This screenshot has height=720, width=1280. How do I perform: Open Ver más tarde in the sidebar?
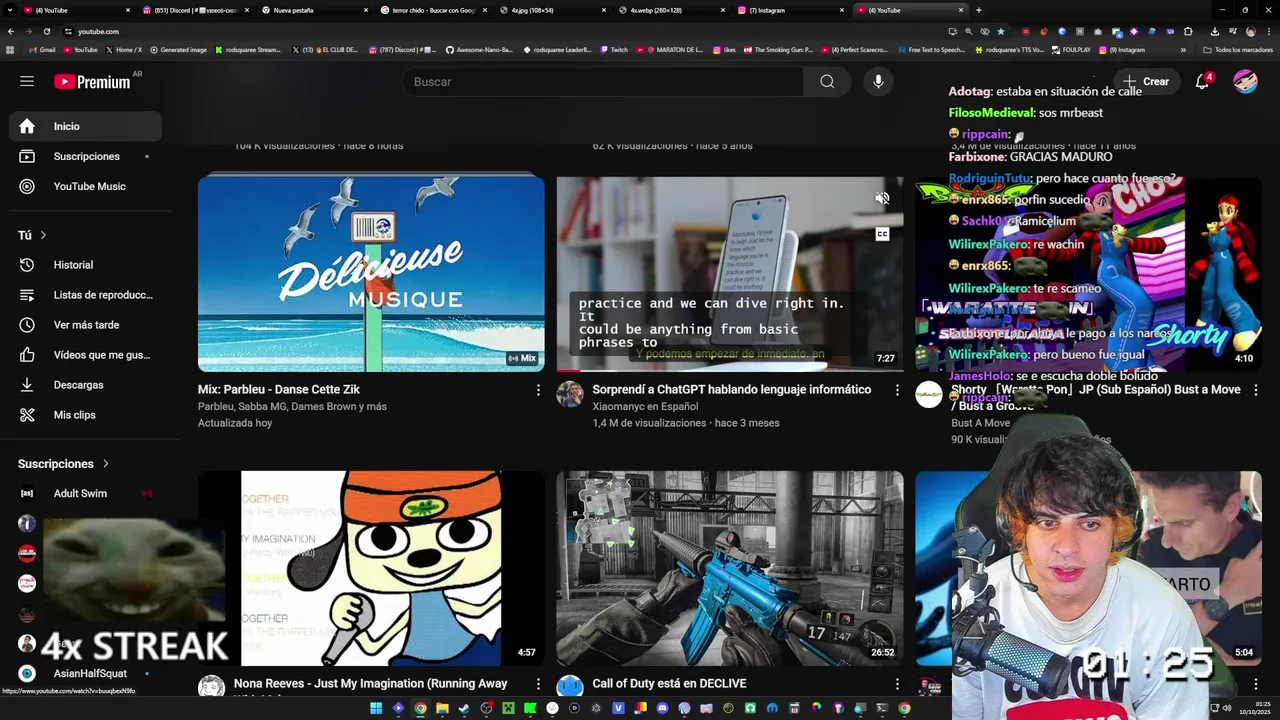click(86, 325)
